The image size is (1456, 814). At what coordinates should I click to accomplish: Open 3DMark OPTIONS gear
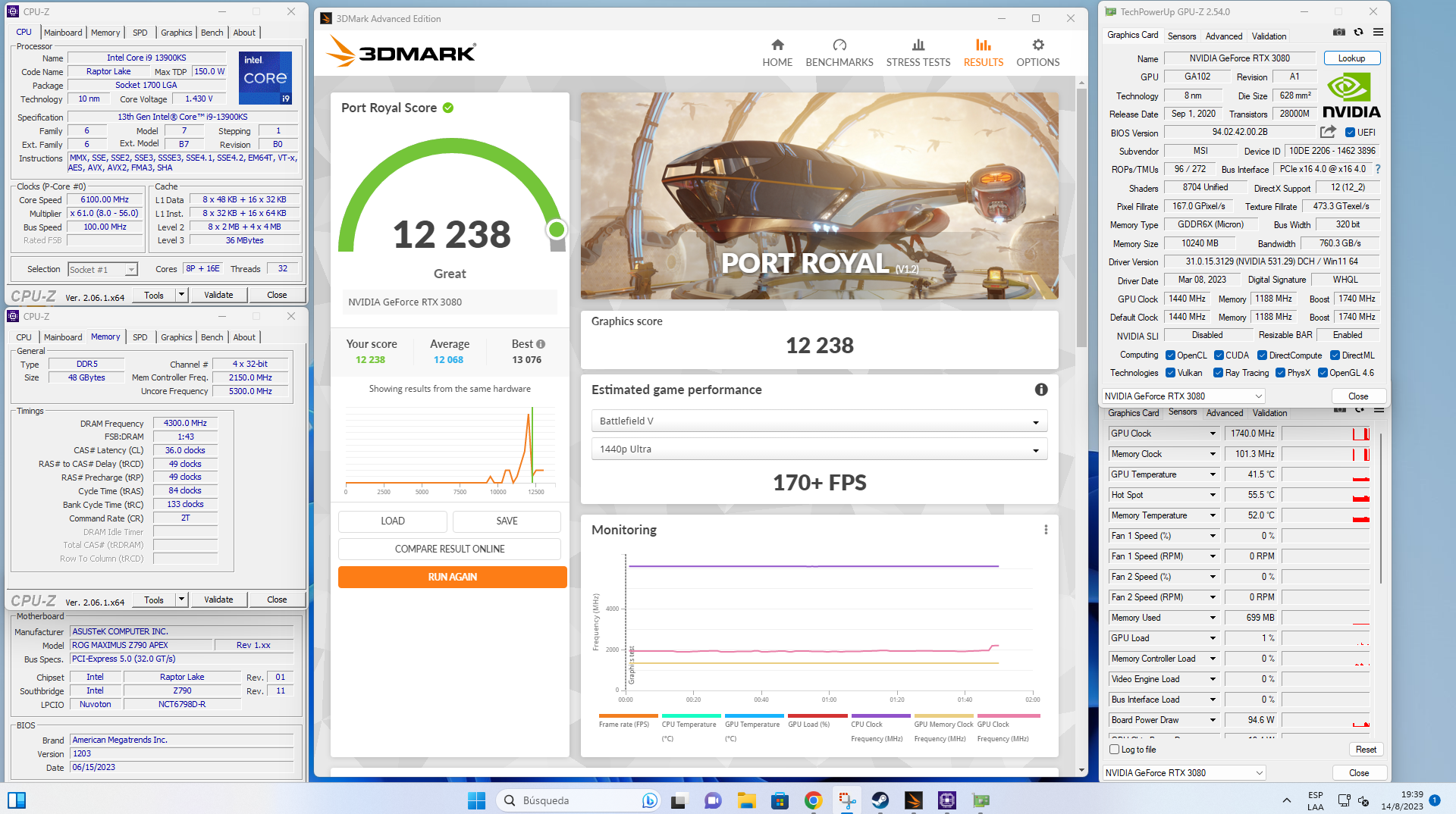tap(1038, 53)
